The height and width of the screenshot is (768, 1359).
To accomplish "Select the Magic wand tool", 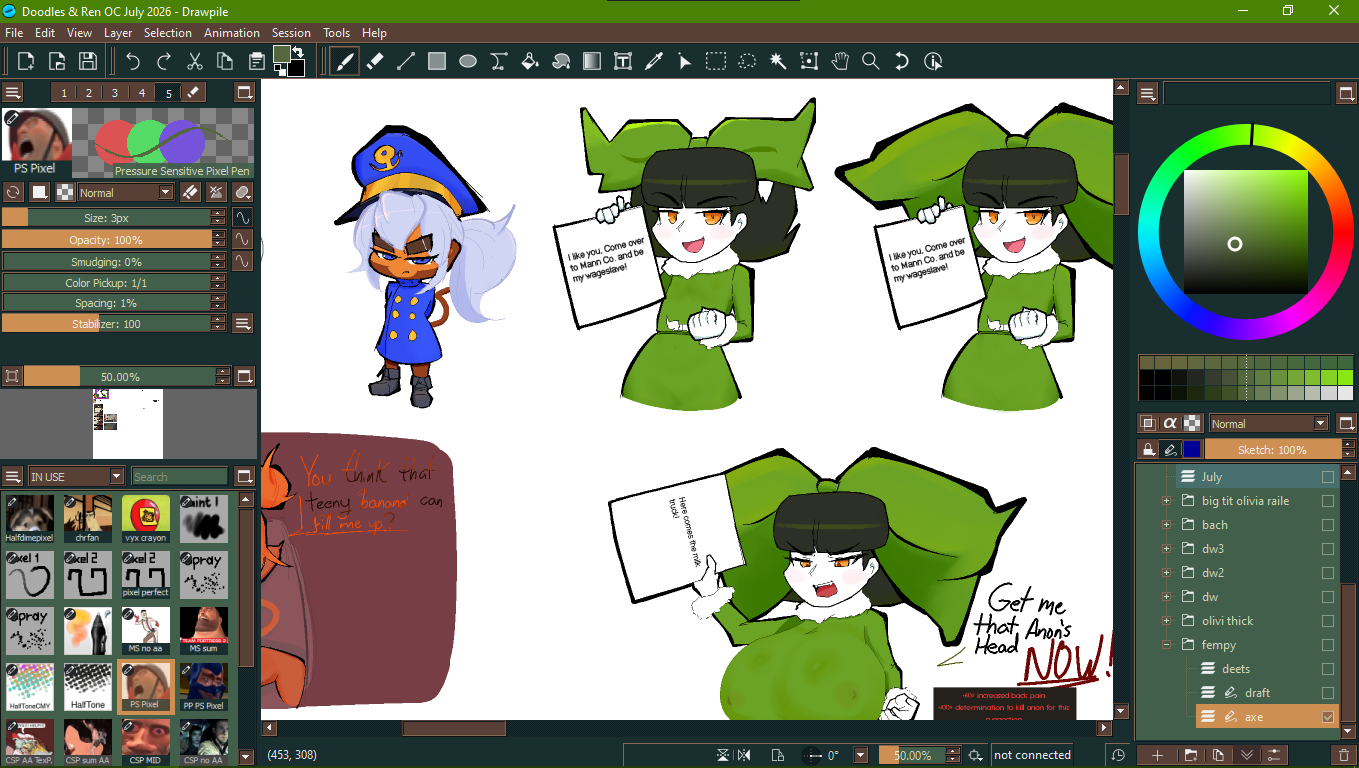I will tap(778, 61).
